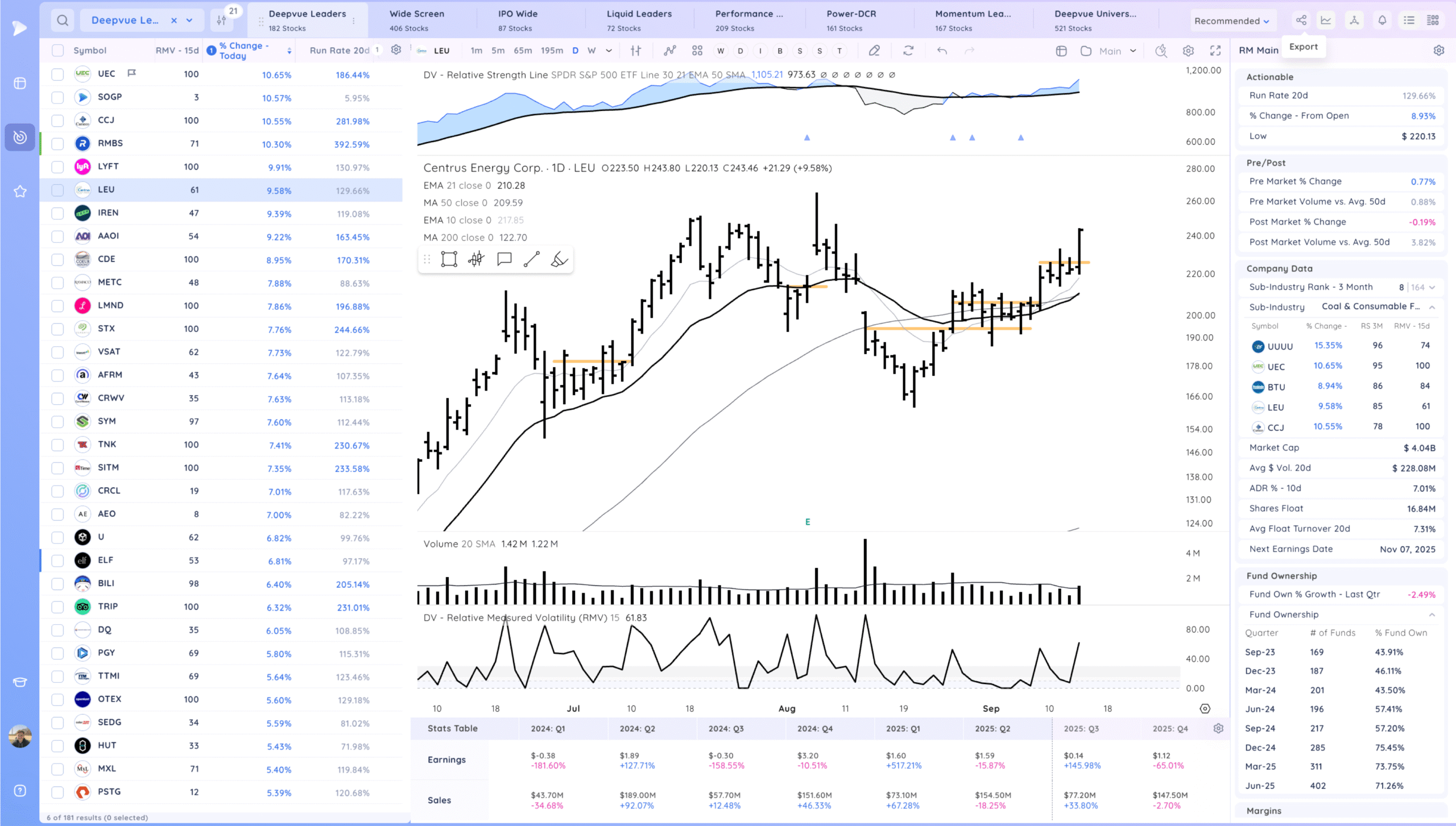Switch to the Liquid Leaders tab

(x=639, y=20)
